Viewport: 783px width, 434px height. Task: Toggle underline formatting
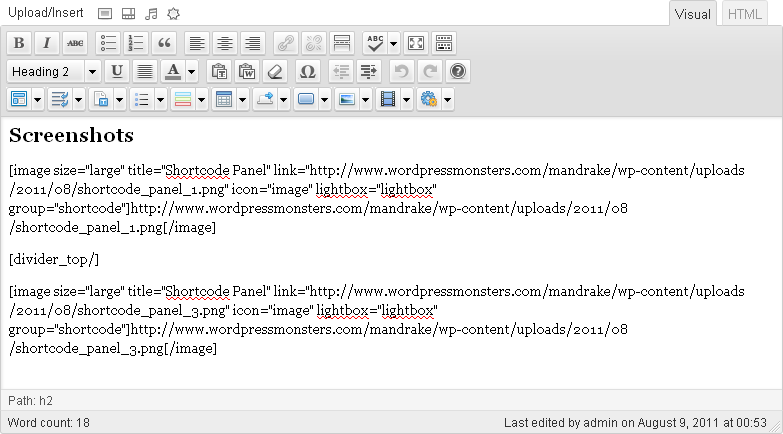(117, 71)
